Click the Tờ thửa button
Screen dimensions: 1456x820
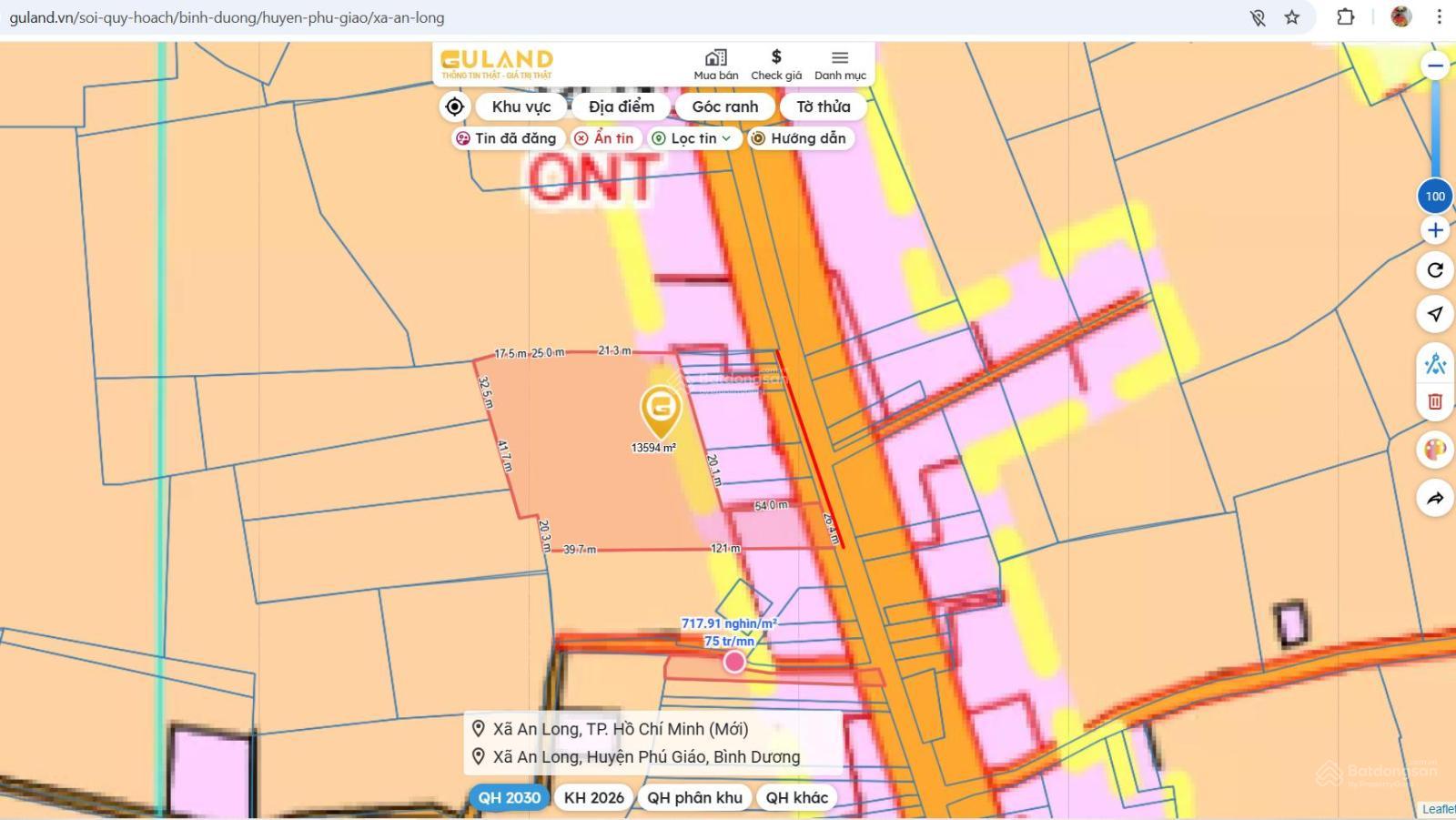click(x=823, y=106)
